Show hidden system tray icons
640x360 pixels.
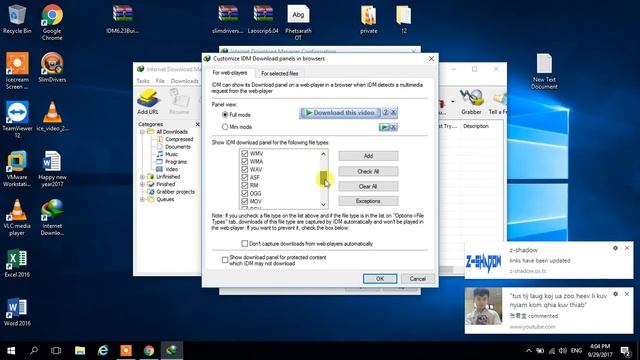[x=529, y=351]
